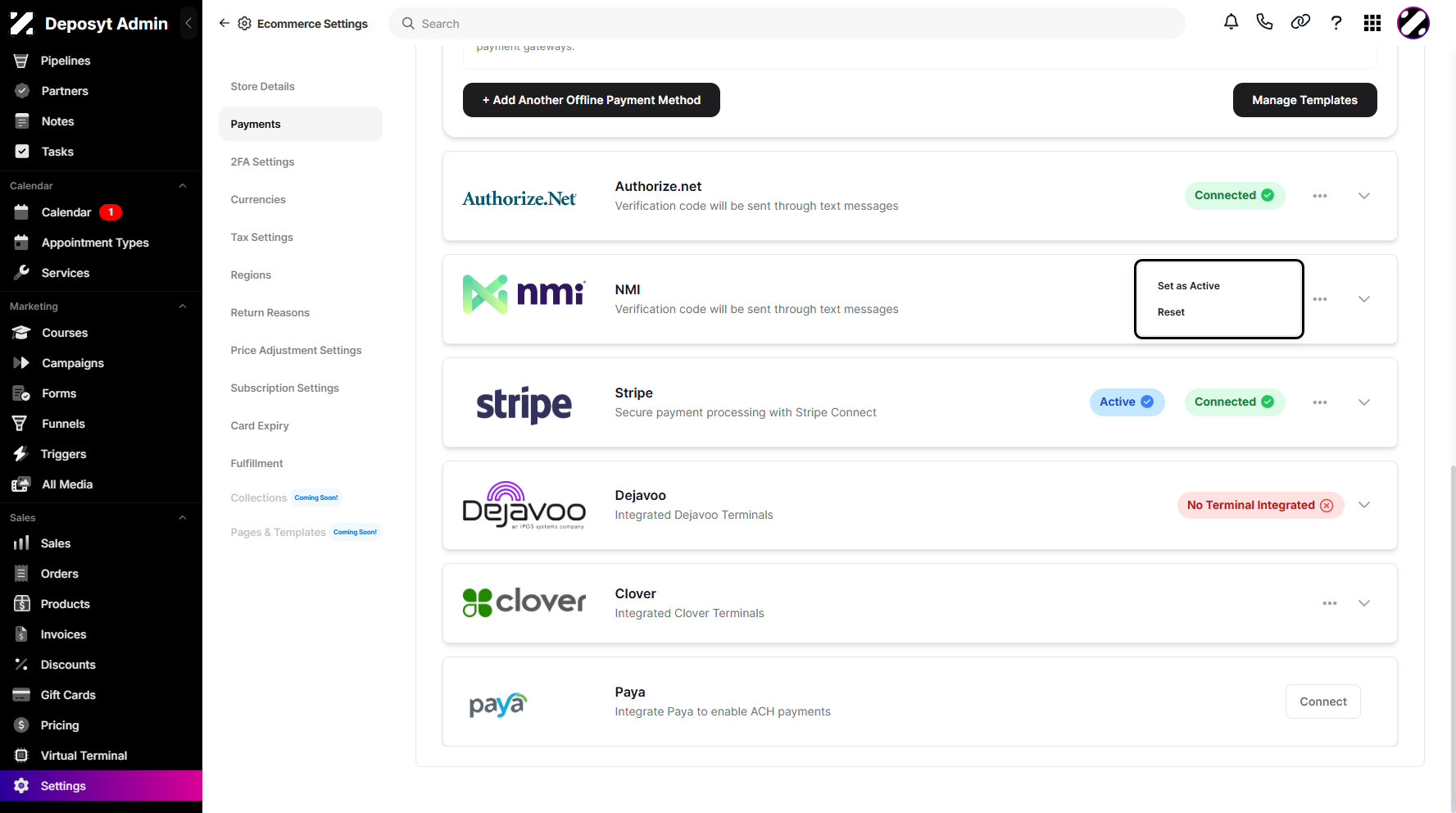Click the Clover logo
Image resolution: width=1456 pixels, height=813 pixels.
click(x=524, y=602)
